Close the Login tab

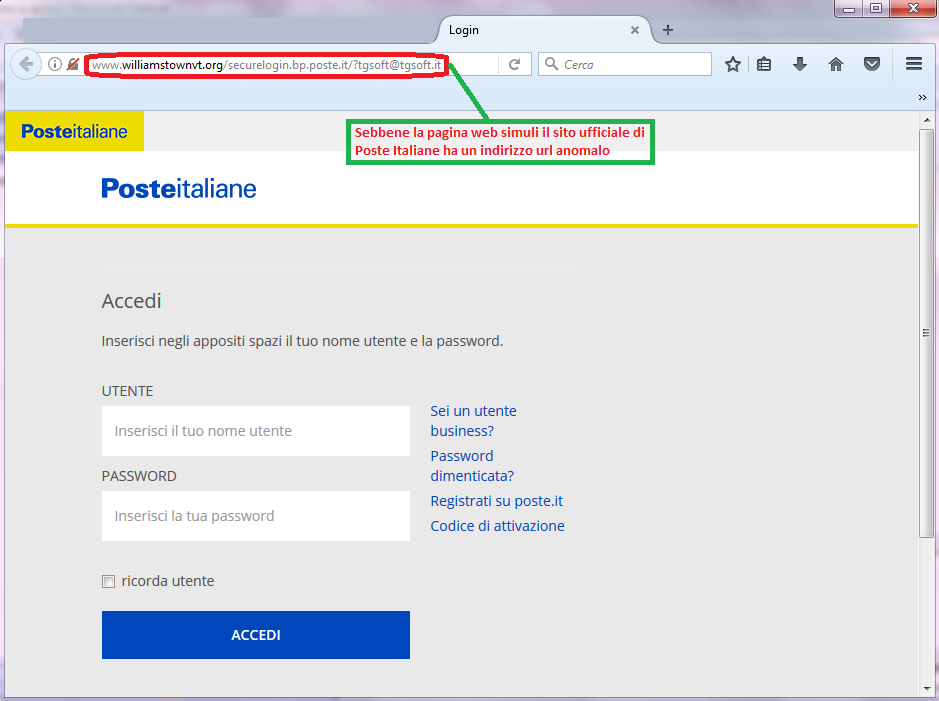(635, 30)
